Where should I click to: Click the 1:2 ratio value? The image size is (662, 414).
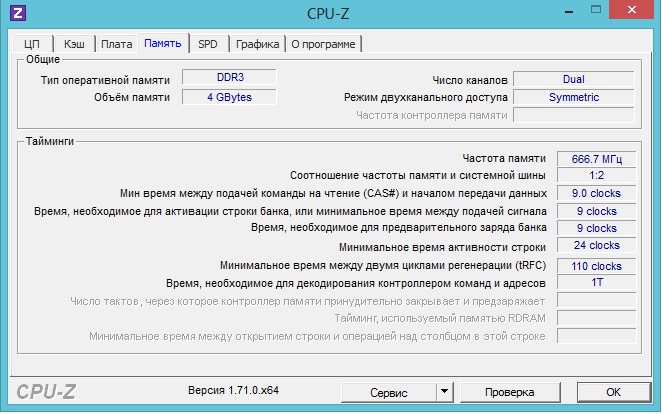(597, 176)
